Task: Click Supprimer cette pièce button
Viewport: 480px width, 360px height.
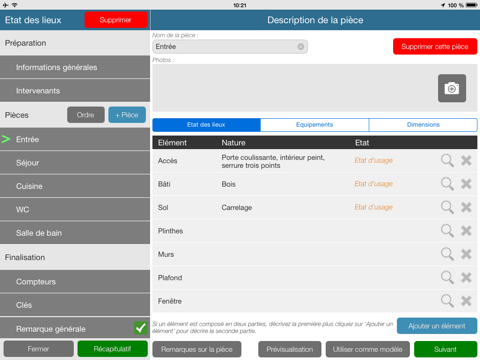Action: coord(435,46)
